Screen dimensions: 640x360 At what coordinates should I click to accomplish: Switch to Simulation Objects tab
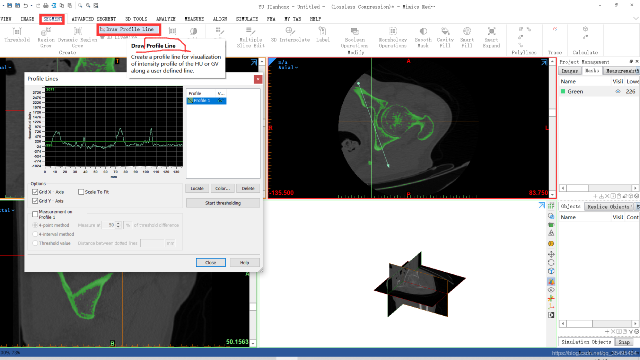[x=586, y=342]
